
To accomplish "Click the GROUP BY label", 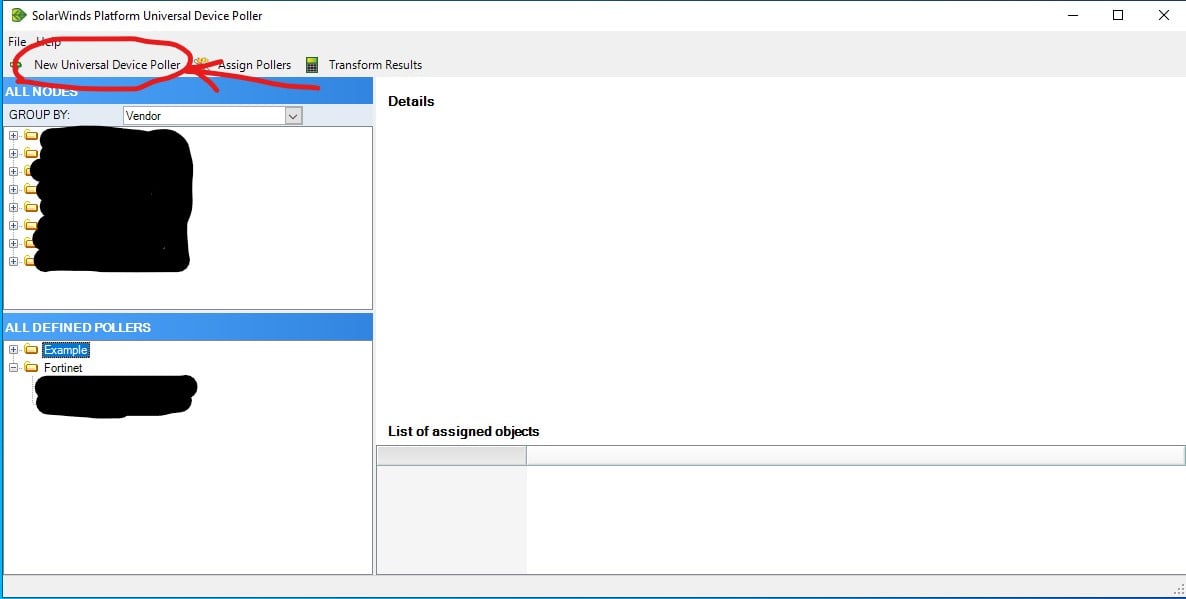I will click(x=39, y=116).
